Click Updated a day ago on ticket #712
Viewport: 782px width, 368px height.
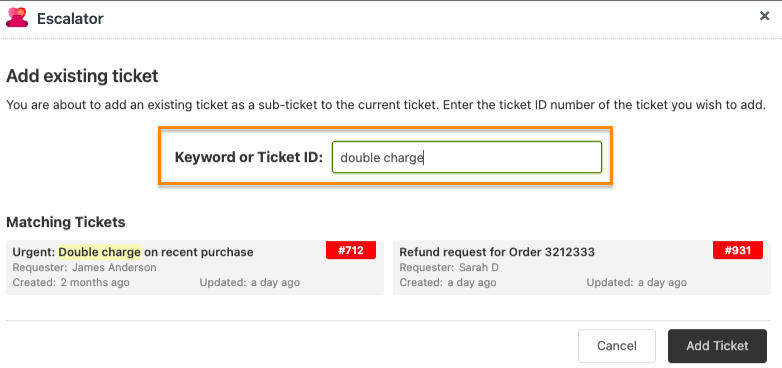pos(249,283)
